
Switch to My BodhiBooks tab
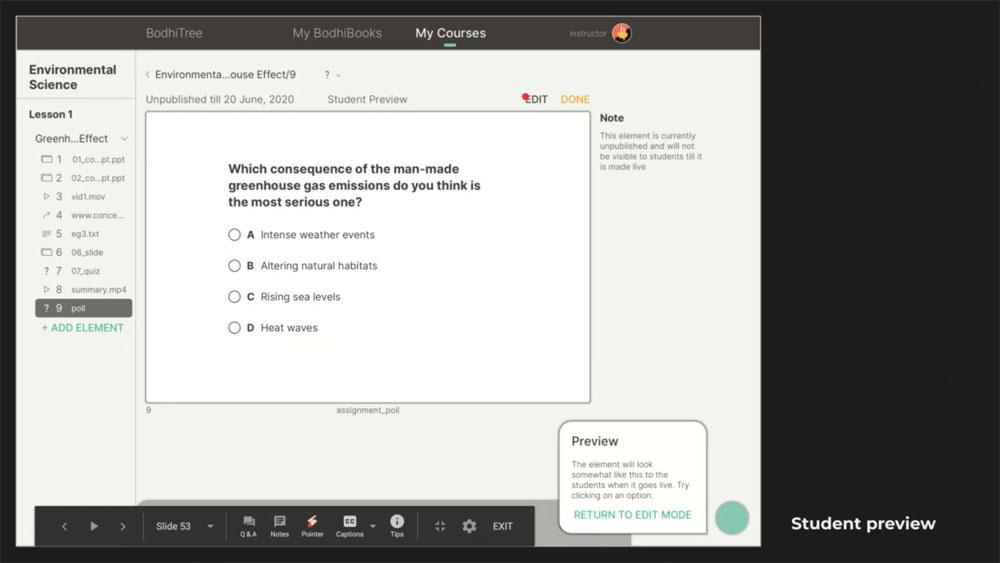coord(337,33)
